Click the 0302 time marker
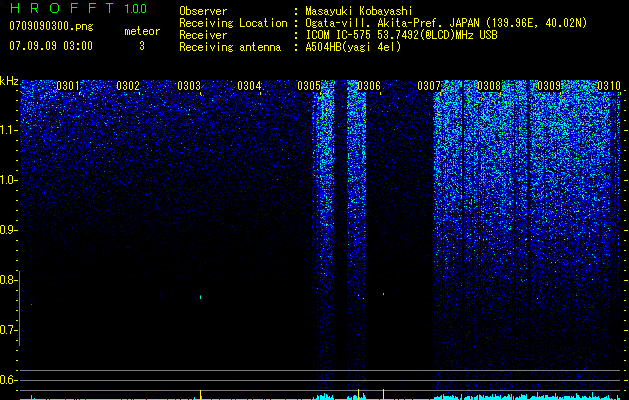Image resolution: width=629 pixels, height=400 pixels. (128, 86)
